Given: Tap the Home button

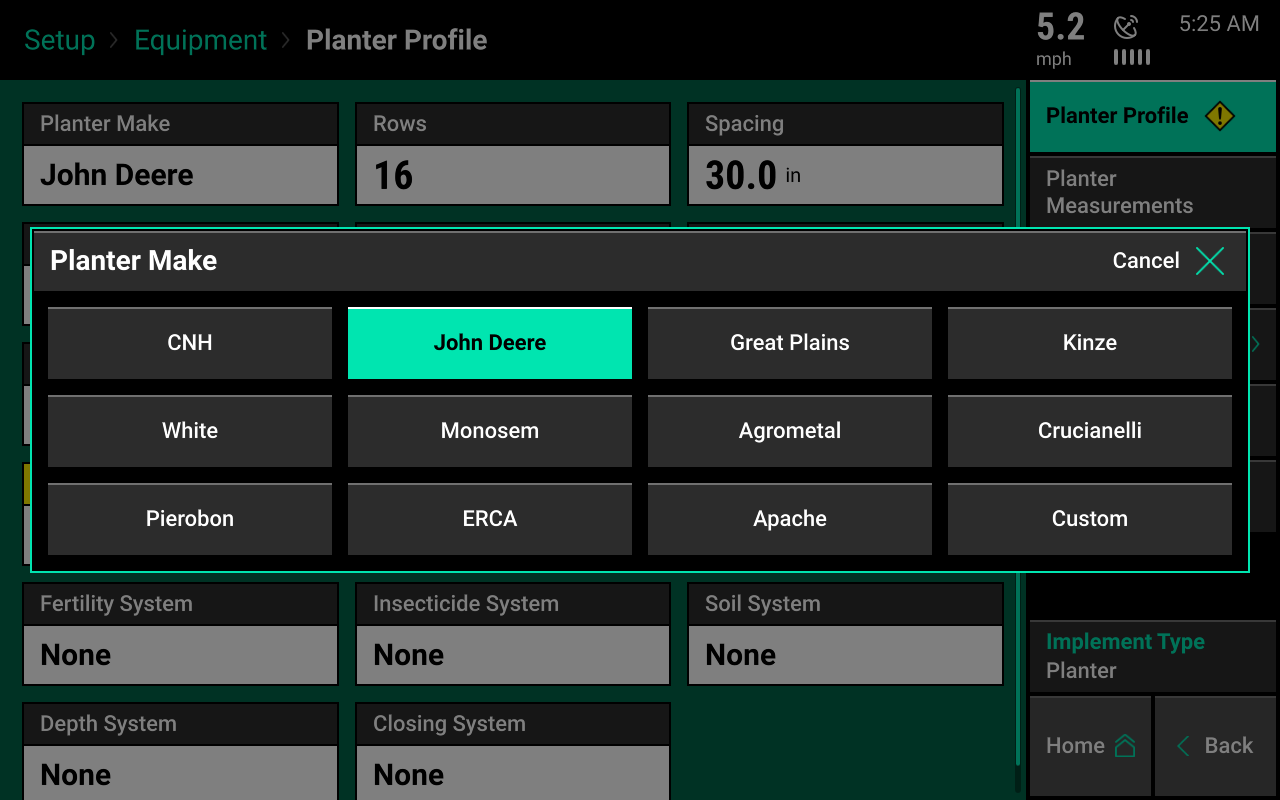Looking at the screenshot, I should [1090, 746].
